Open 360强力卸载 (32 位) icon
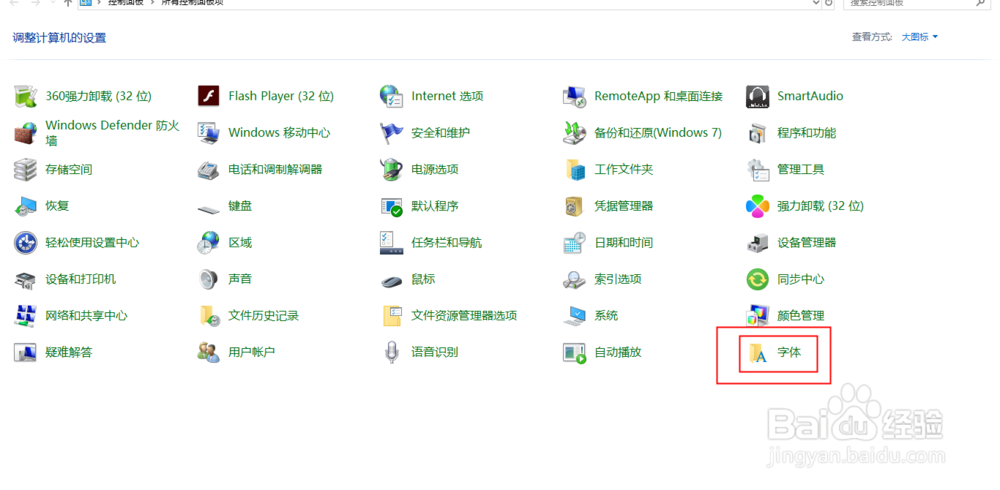 point(26,96)
